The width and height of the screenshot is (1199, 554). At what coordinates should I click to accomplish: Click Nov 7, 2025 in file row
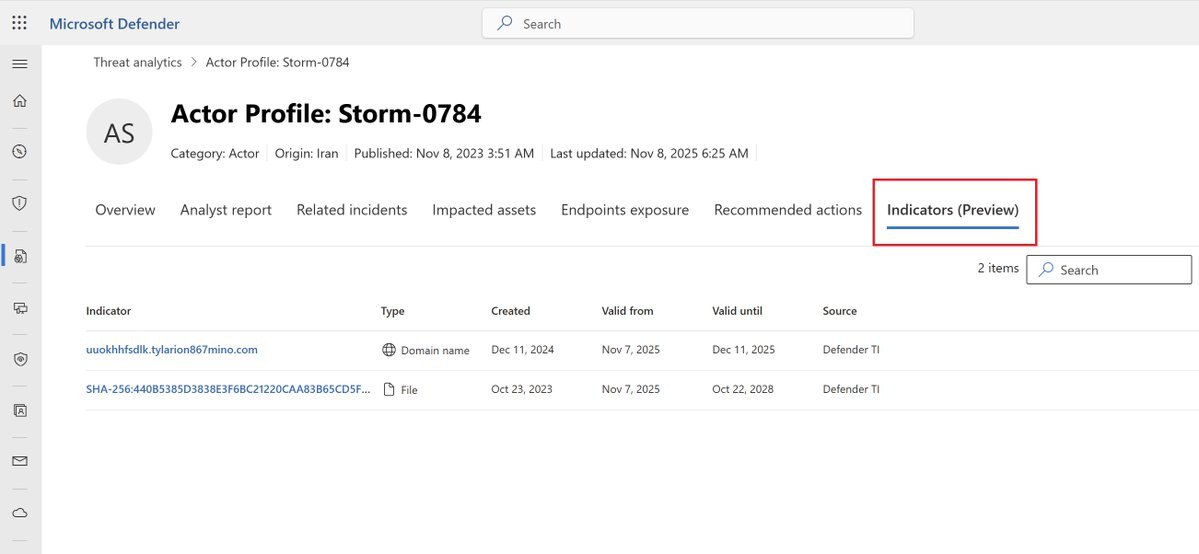[631, 389]
